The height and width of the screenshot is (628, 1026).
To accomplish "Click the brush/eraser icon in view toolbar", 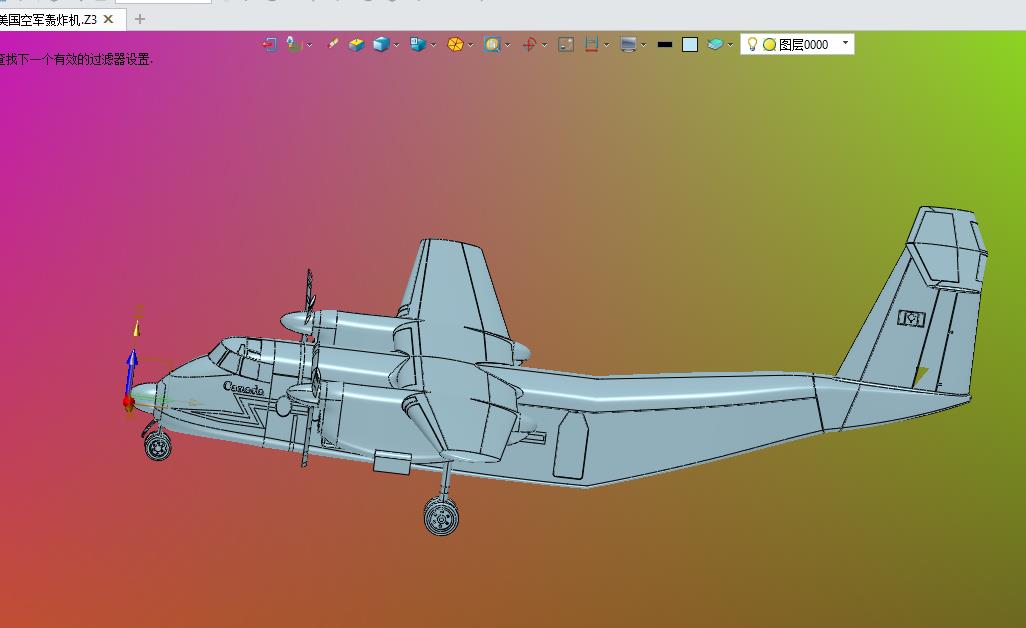I will 332,44.
